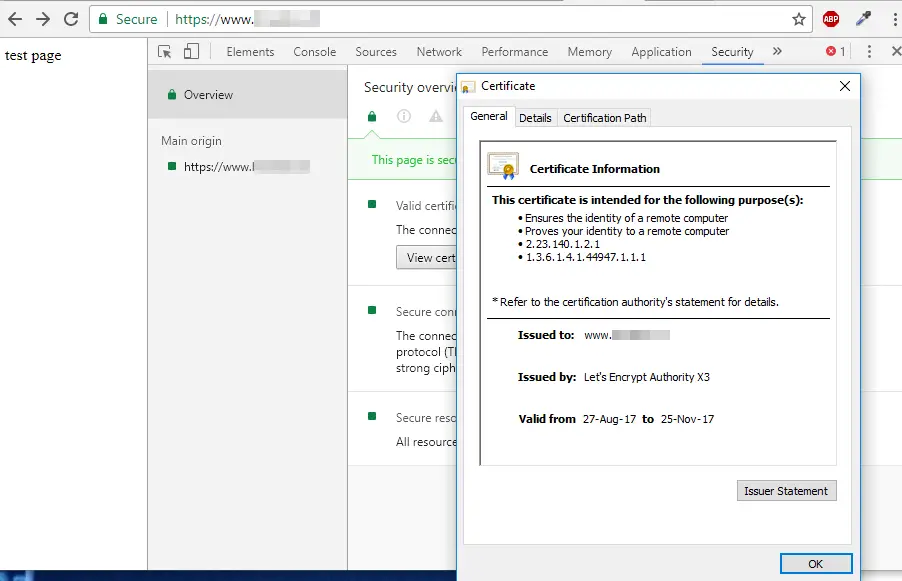Close the Certificate dialog with the X

tap(844, 86)
